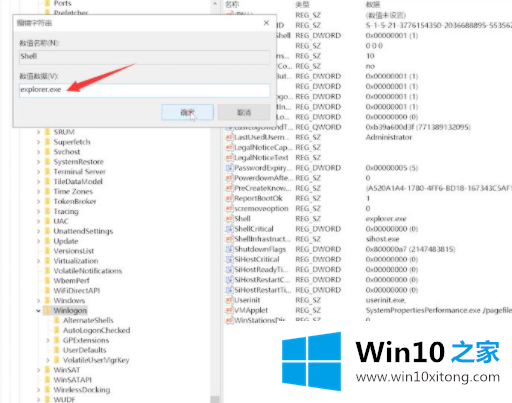Expand the Time Zones key
Image resolution: width=512 pixels, height=403 pixels.
tap(38, 191)
